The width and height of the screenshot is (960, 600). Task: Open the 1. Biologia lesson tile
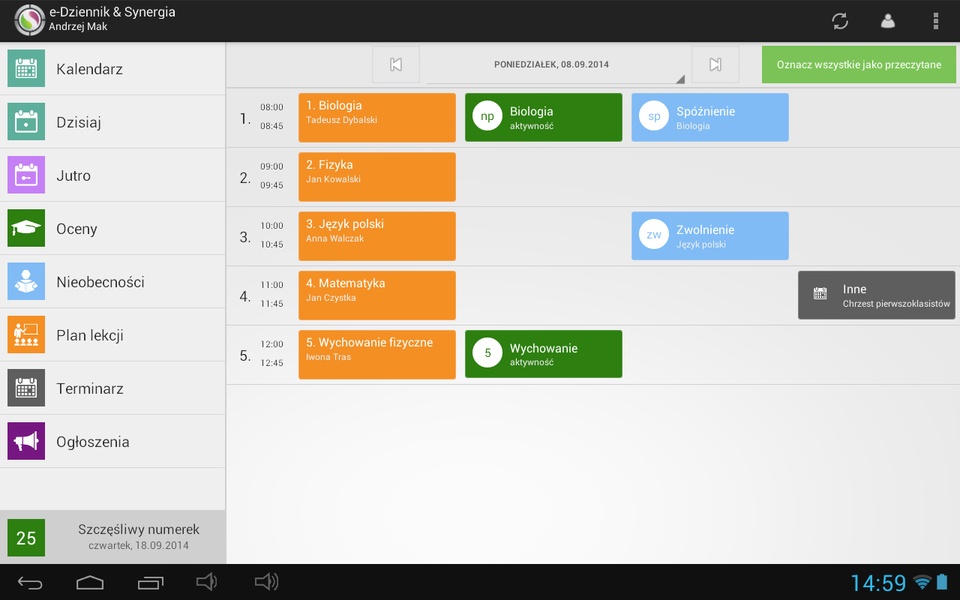coord(377,118)
